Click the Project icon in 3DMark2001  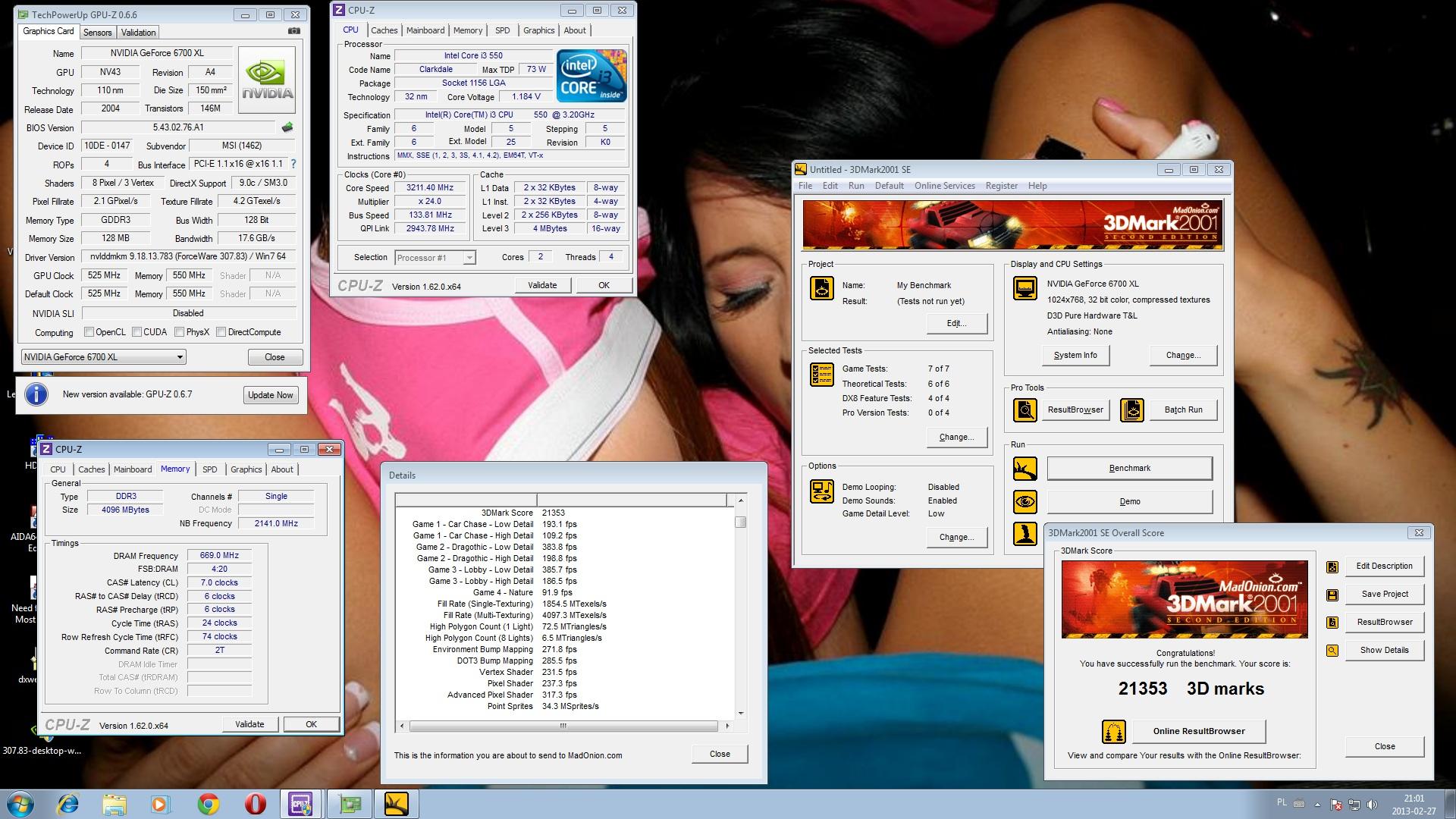[x=822, y=289]
